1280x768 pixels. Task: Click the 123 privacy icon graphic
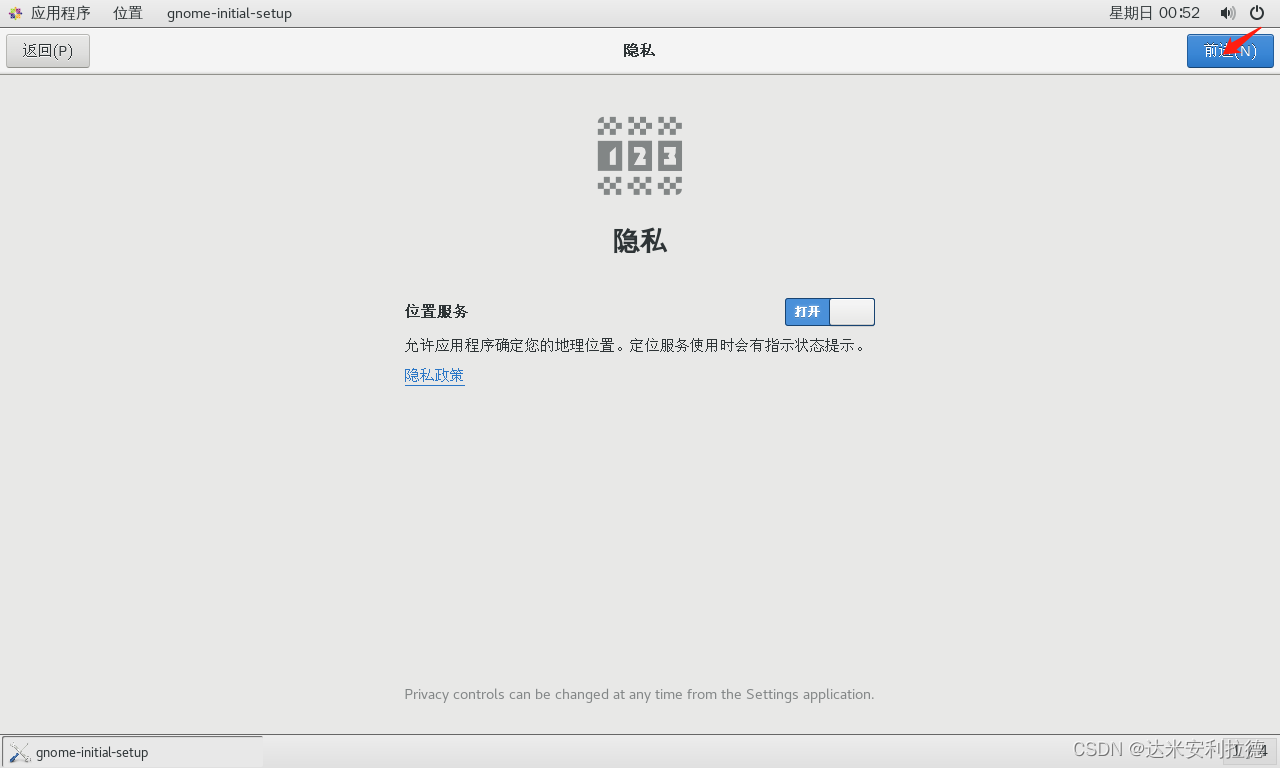[x=640, y=155]
